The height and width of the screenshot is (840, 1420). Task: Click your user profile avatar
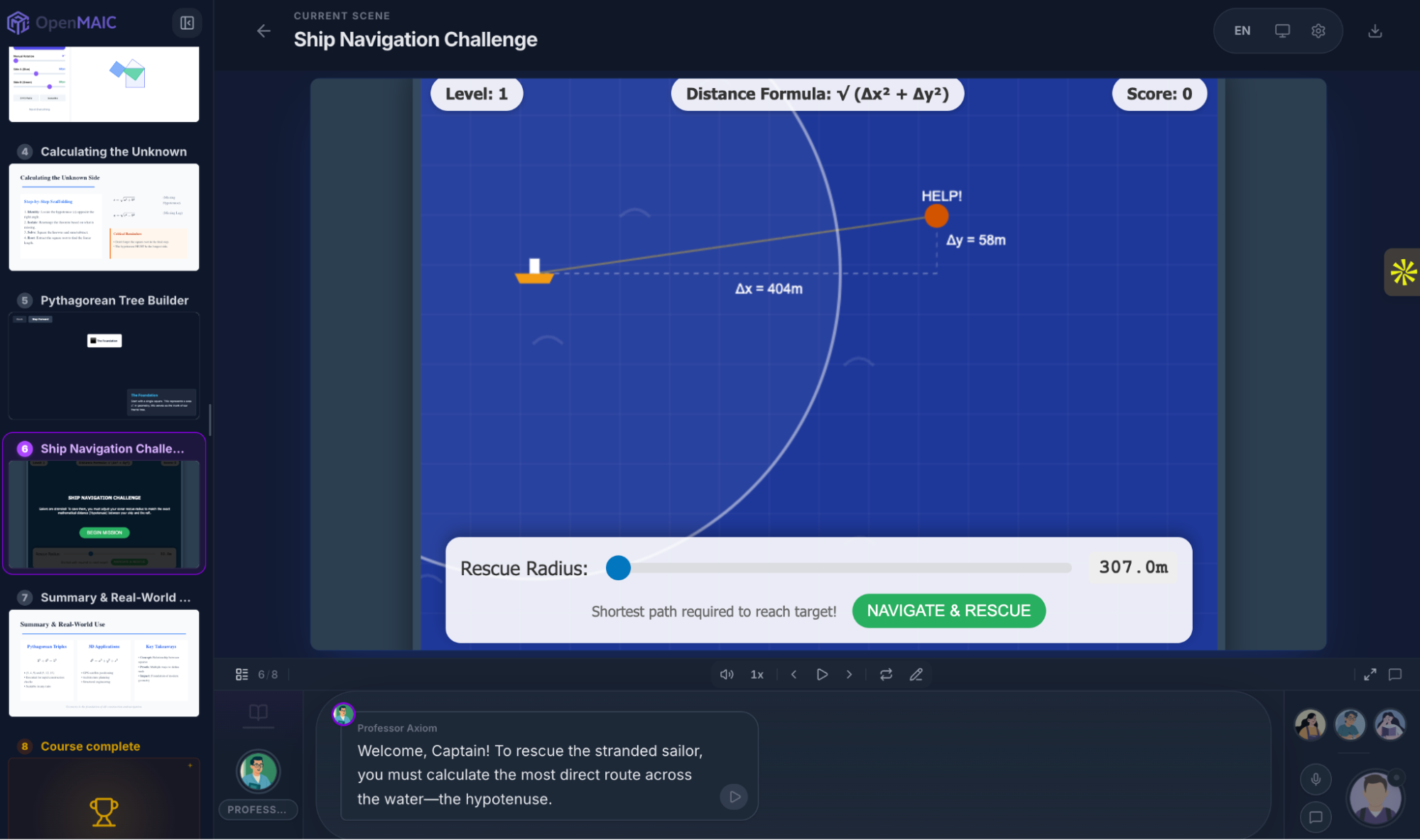click(1376, 798)
